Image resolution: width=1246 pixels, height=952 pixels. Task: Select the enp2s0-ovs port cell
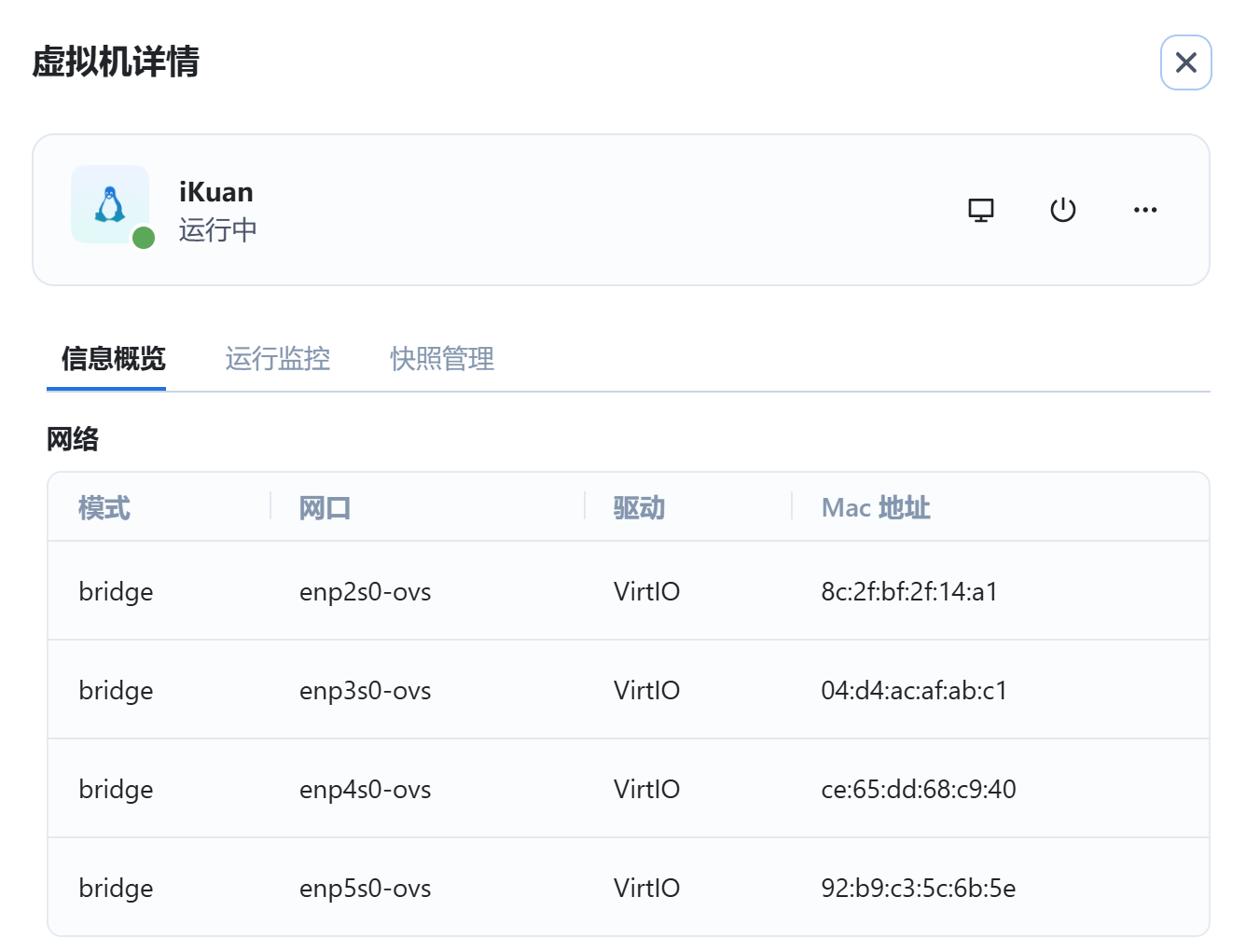366,592
